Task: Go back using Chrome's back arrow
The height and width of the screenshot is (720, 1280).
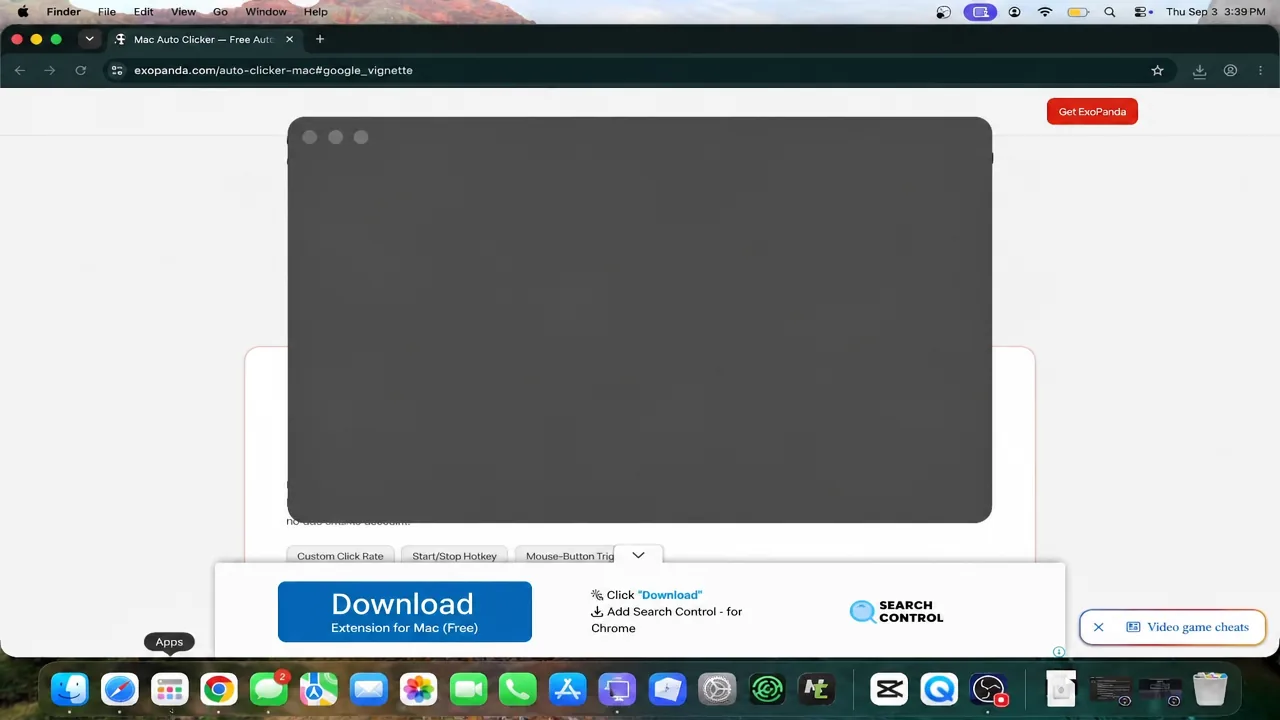Action: coord(20,70)
